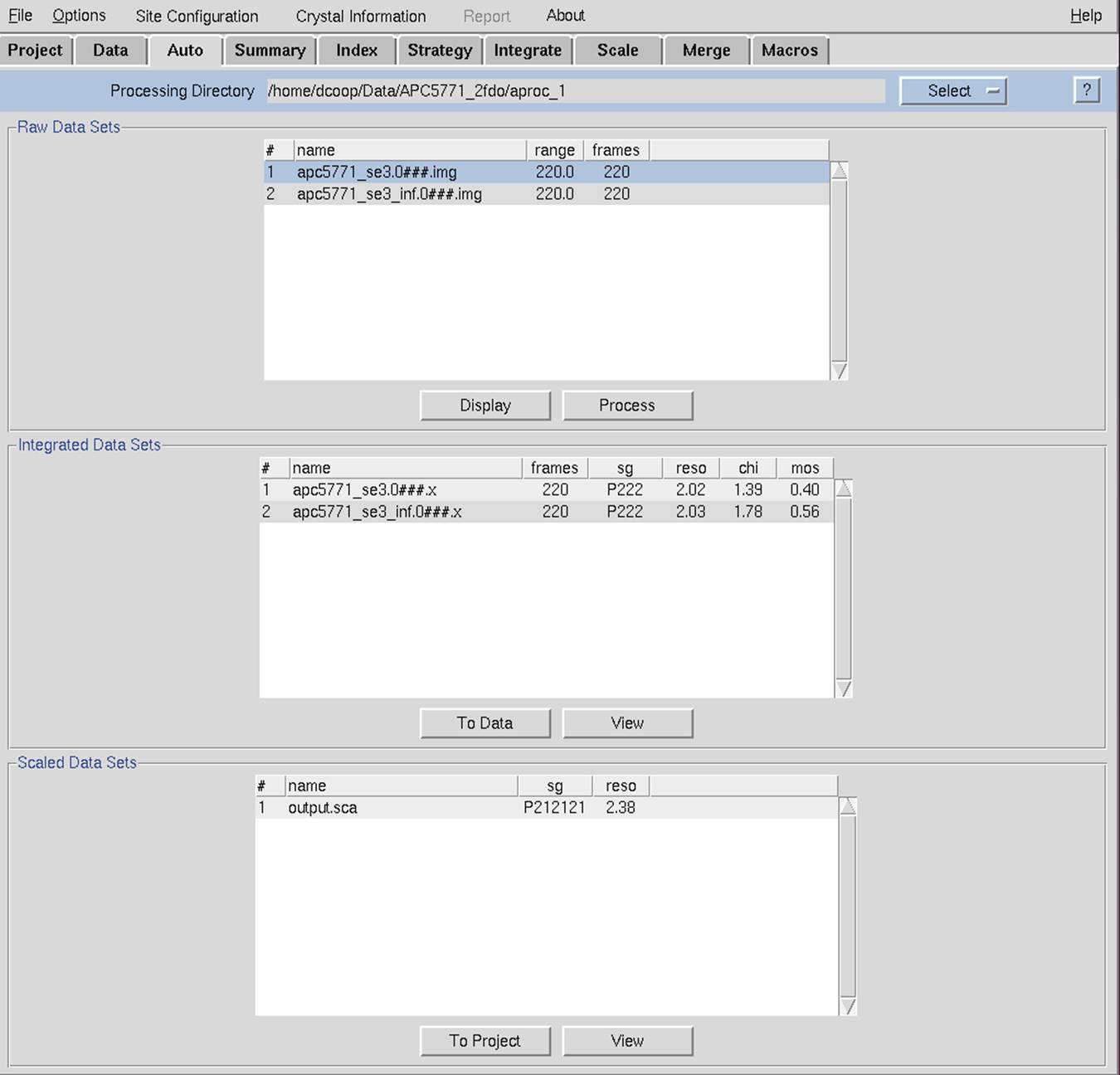
Task: Switch to the Integrate tab
Action: click(528, 51)
